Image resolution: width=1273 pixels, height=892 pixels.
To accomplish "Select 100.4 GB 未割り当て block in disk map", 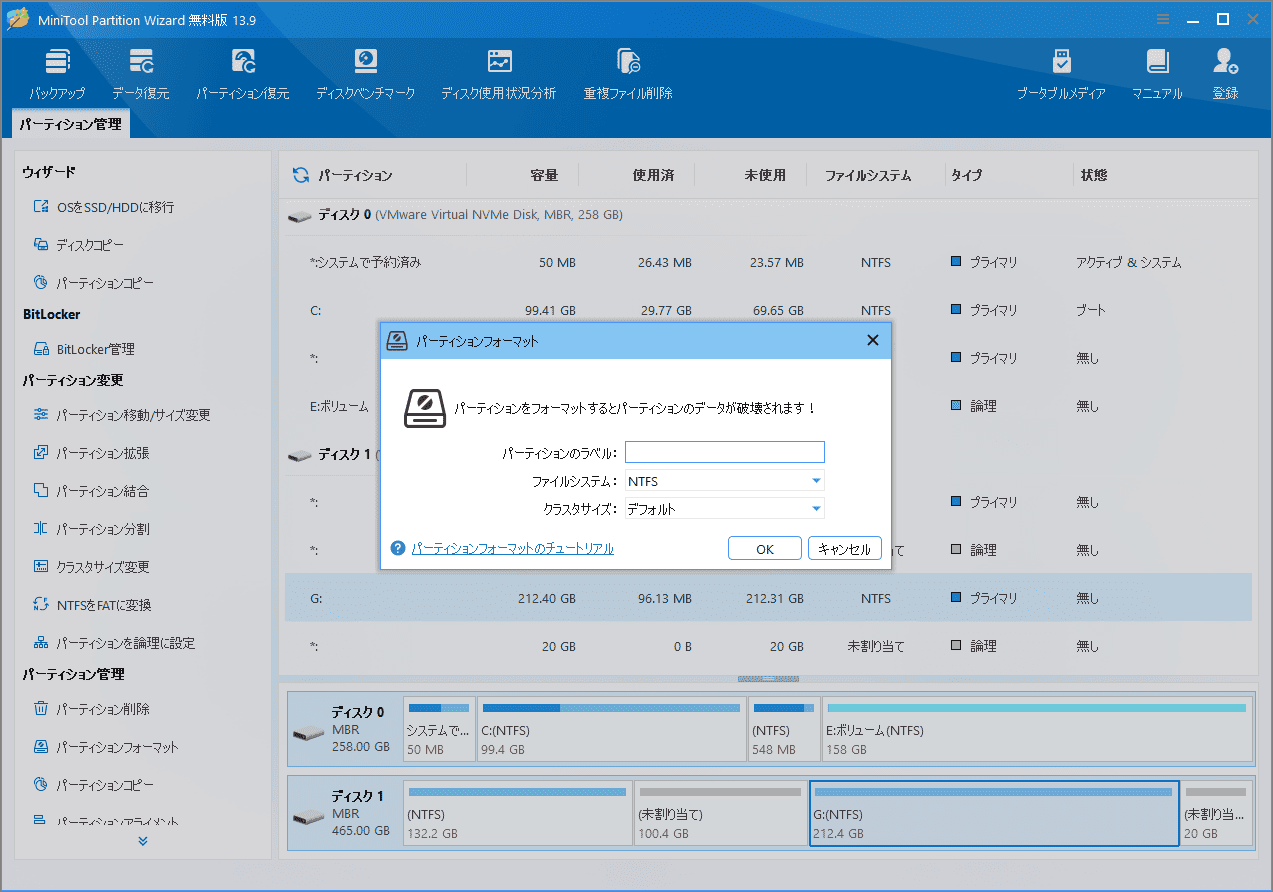I will (720, 813).
